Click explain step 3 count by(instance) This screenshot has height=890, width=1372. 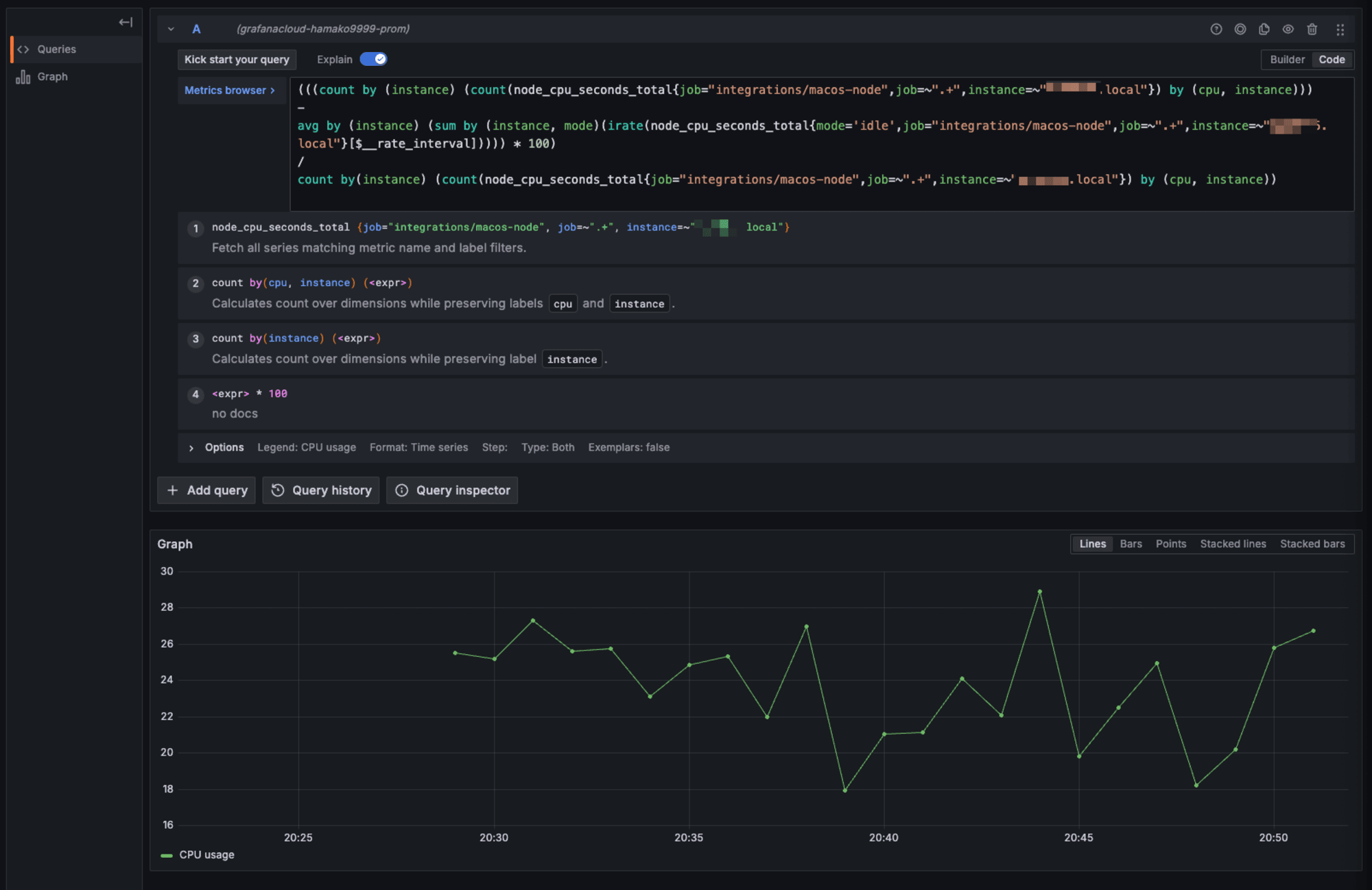click(766, 348)
